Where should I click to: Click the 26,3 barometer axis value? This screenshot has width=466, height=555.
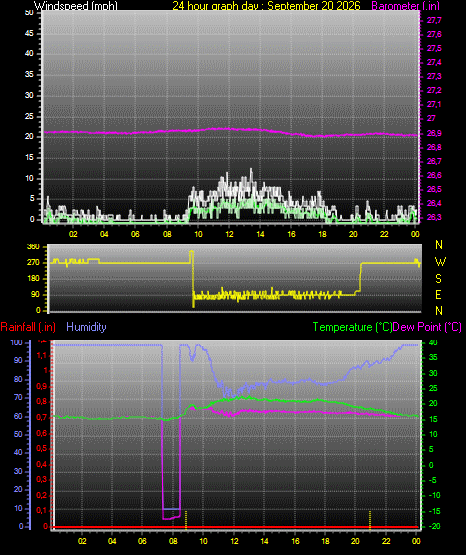[434, 217]
